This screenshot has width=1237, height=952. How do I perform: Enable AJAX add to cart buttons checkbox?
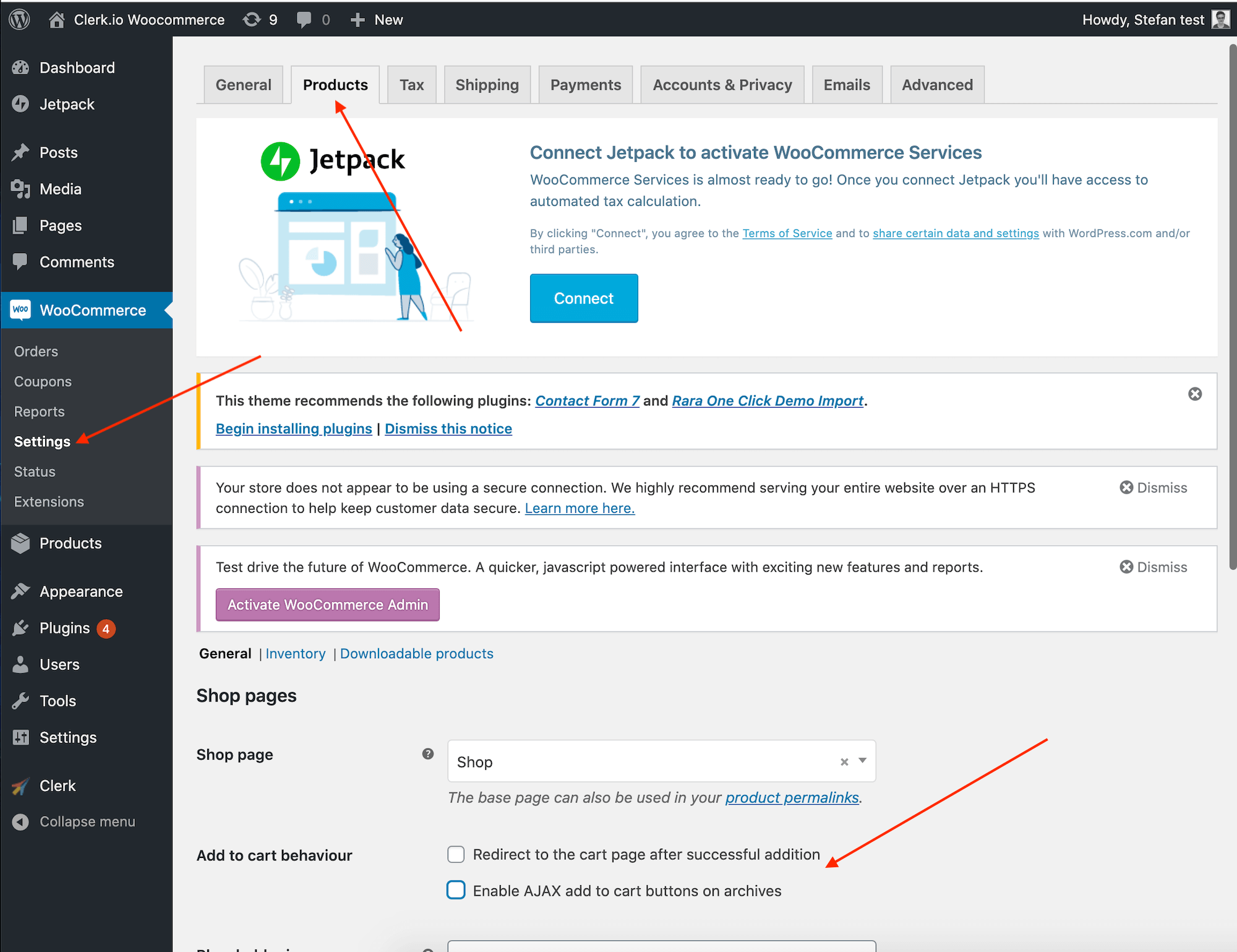(456, 890)
